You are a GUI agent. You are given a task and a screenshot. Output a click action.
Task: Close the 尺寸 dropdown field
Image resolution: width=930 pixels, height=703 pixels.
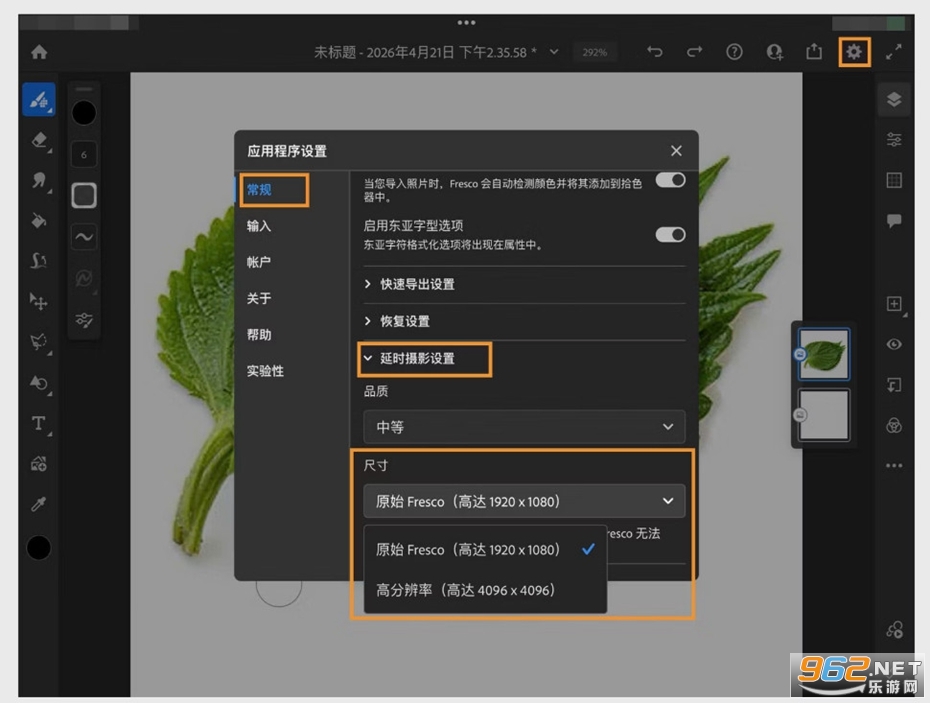pos(524,501)
